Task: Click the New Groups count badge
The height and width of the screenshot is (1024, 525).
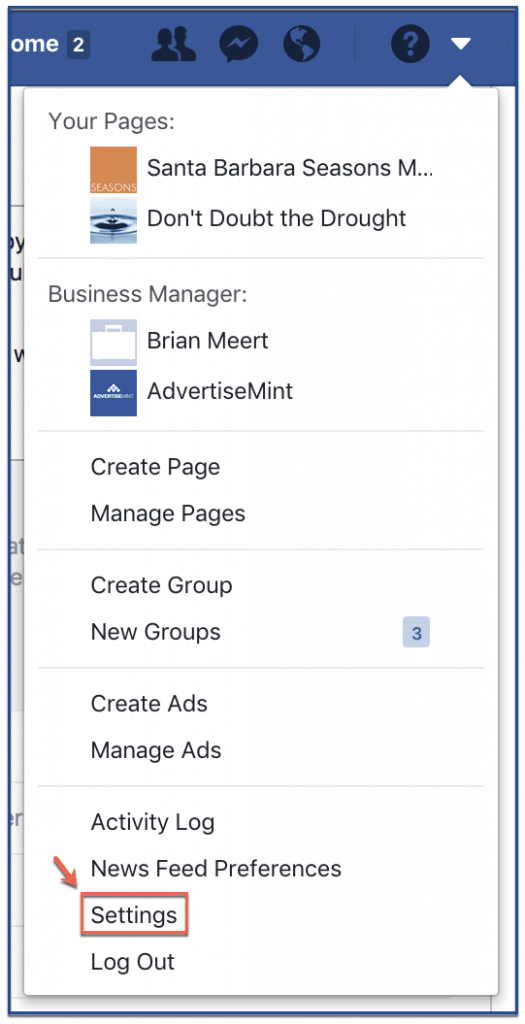Action: point(417,633)
